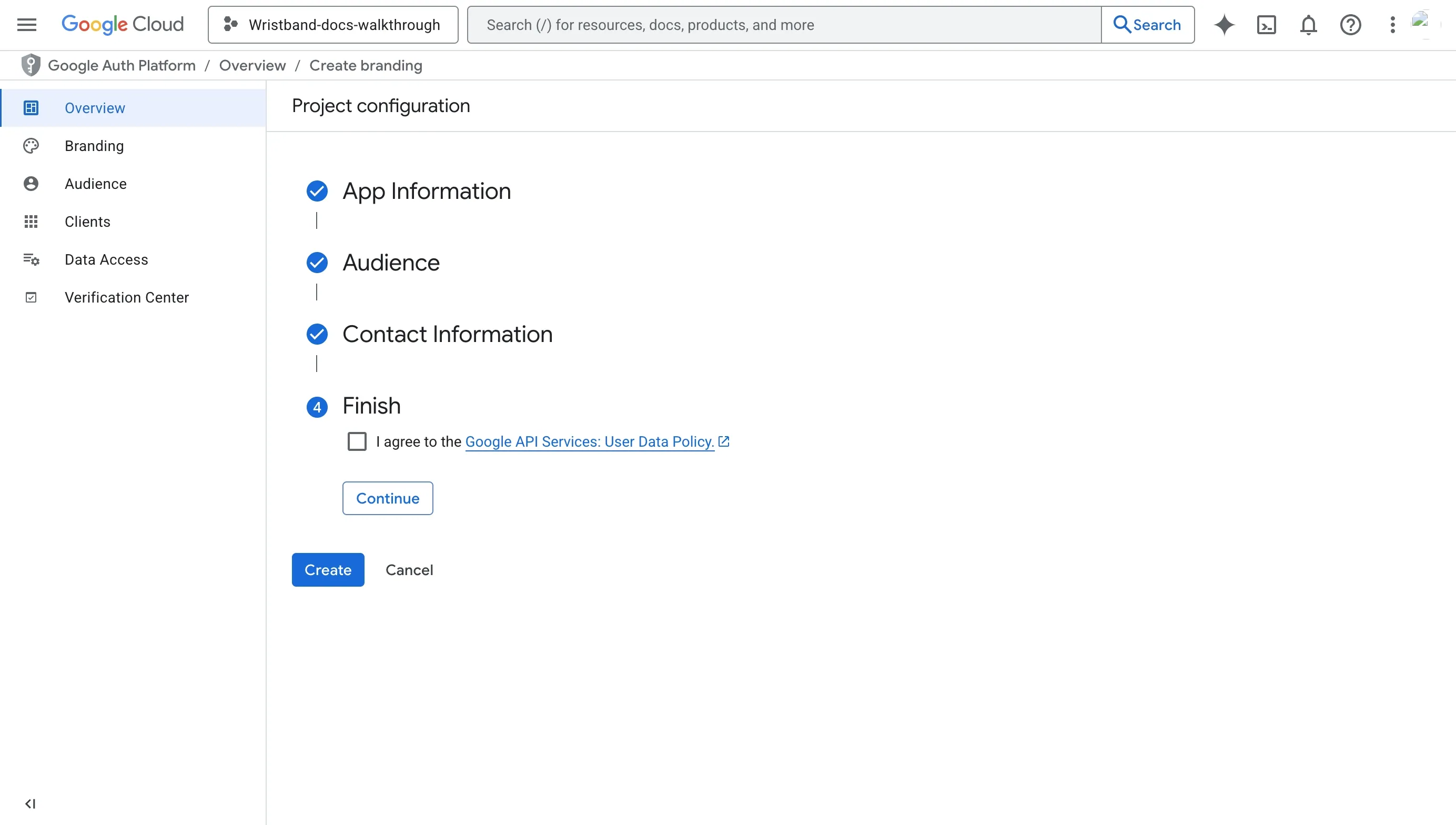Open Clients in the sidebar
Screen dimensions: 1456x825
pyautogui.click(x=134, y=222)
